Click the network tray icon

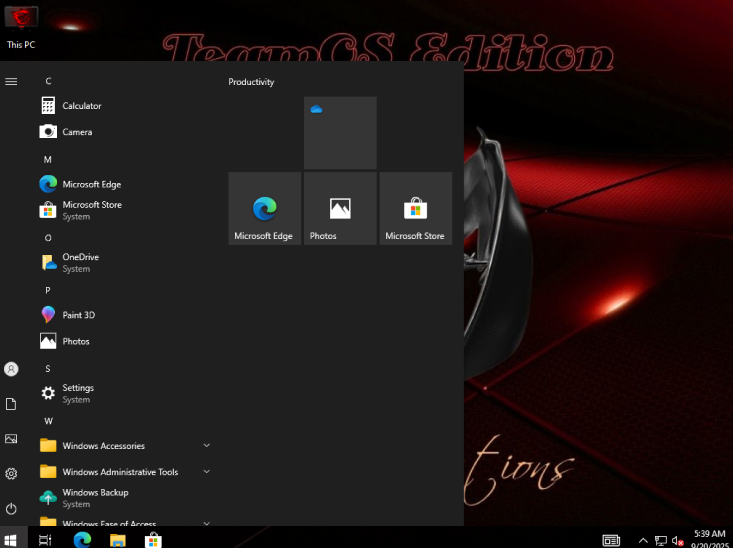click(x=661, y=541)
